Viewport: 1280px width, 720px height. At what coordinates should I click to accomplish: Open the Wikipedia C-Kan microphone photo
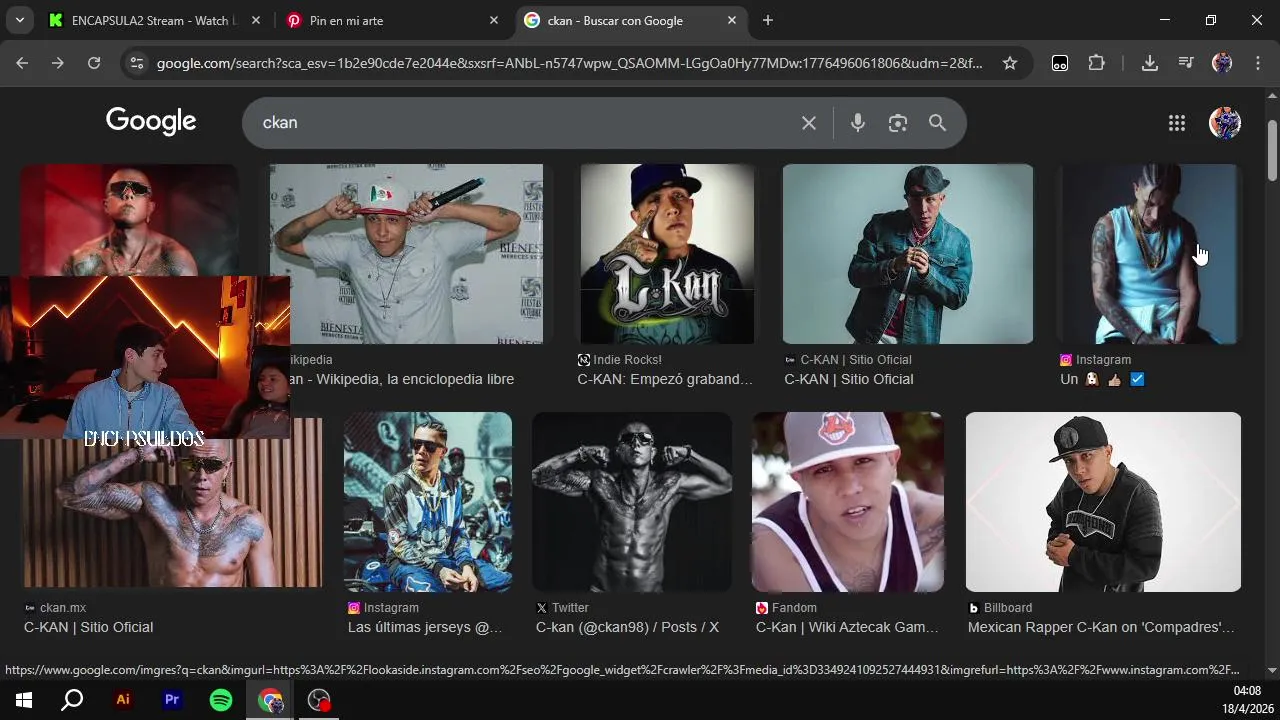click(406, 254)
